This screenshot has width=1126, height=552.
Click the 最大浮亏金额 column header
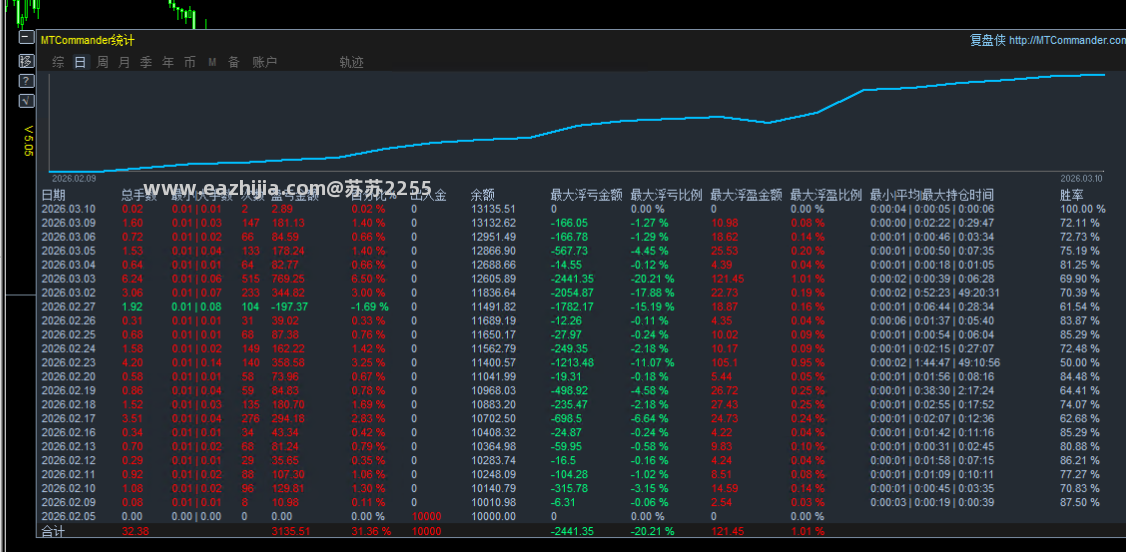[586, 195]
